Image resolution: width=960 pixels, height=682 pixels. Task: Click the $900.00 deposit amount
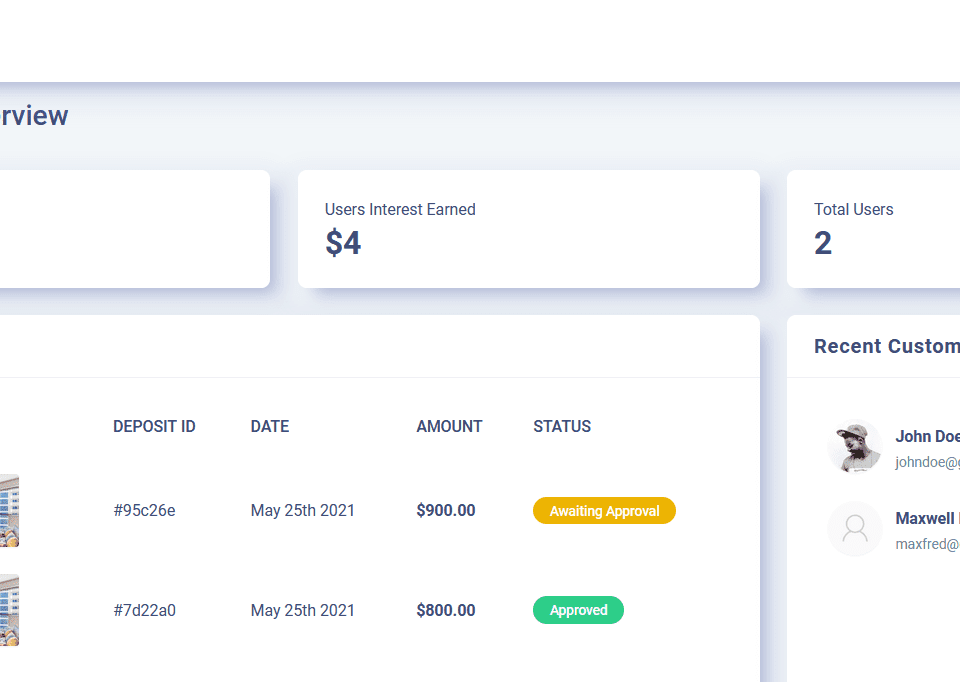point(445,511)
